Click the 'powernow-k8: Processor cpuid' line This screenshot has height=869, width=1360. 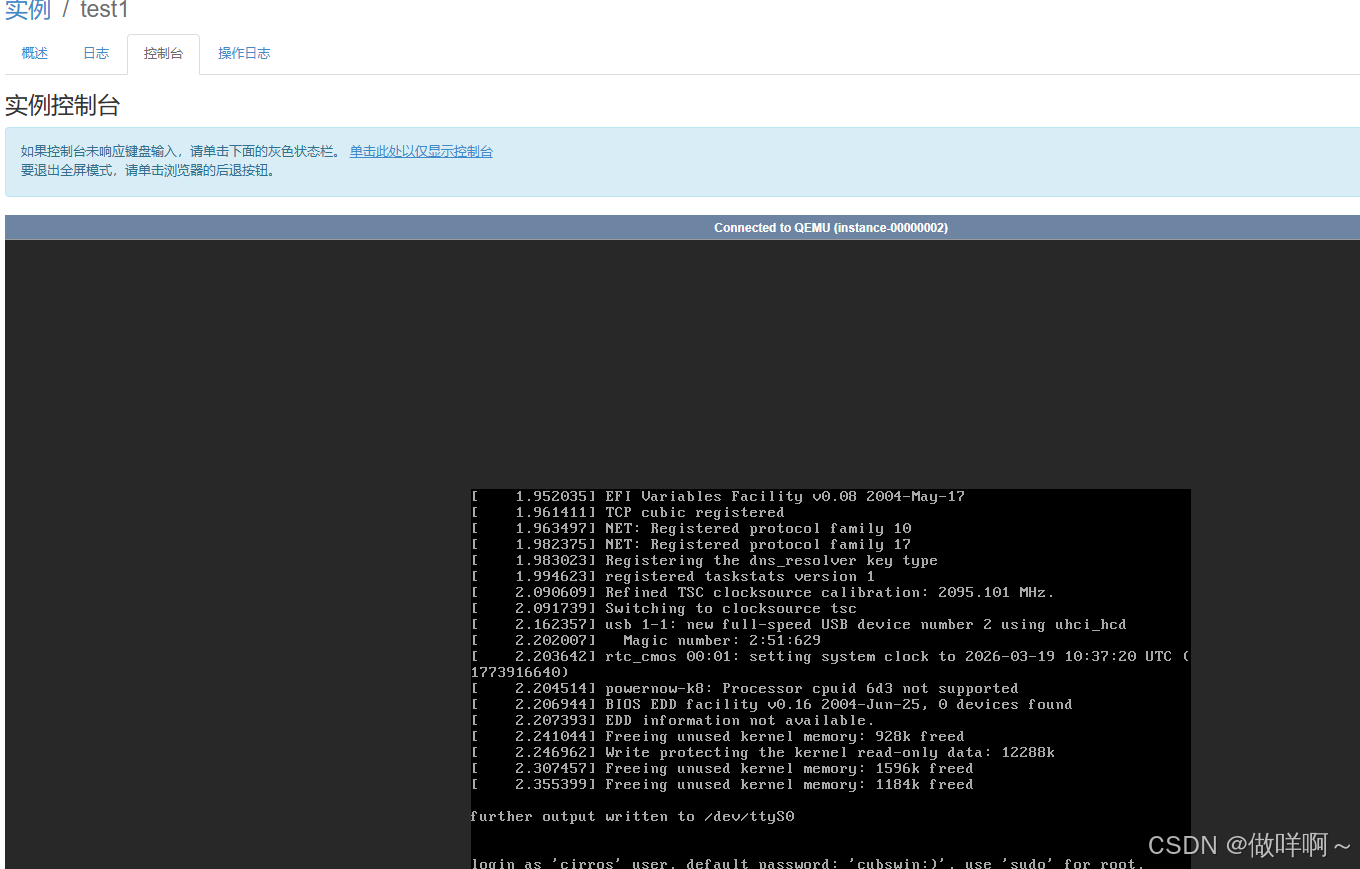point(745,689)
